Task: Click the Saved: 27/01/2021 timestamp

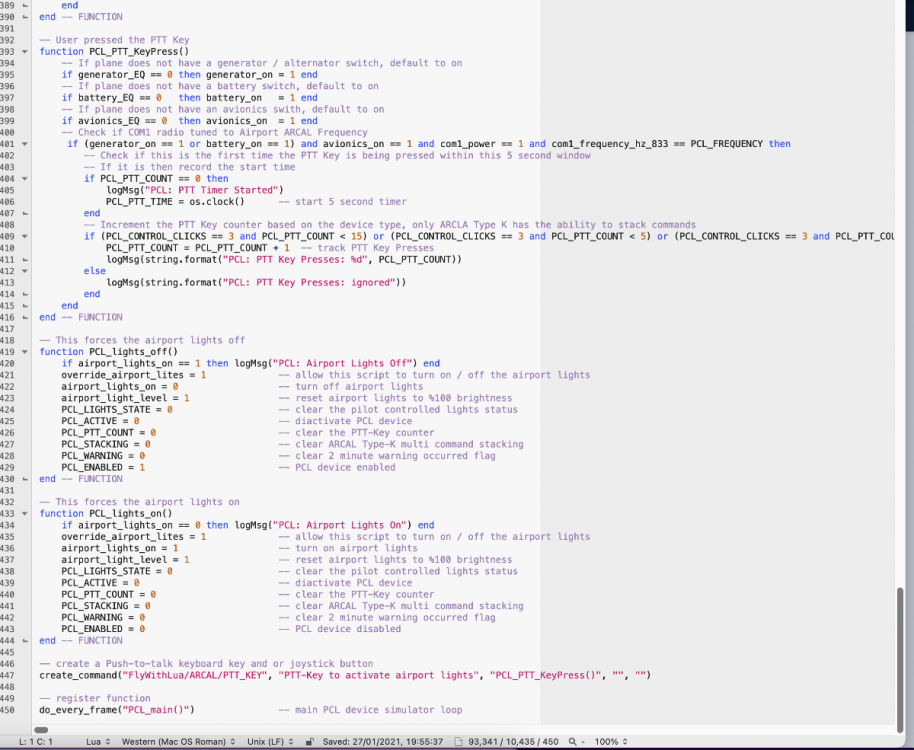Action: 385,741
